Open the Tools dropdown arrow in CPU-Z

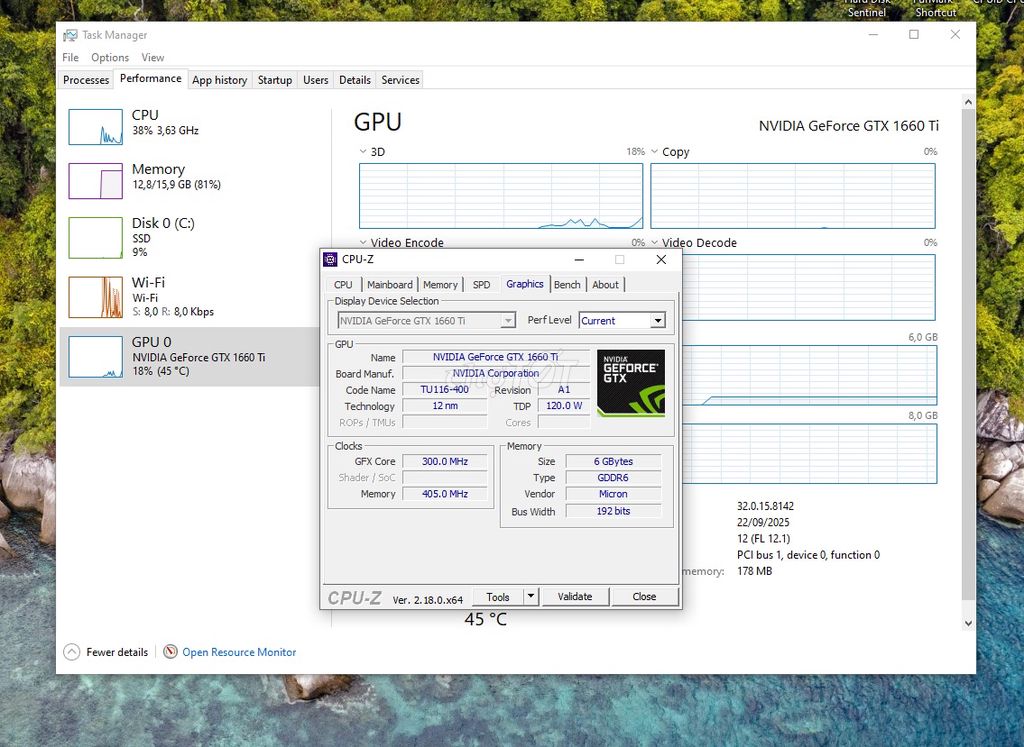pyautogui.click(x=531, y=596)
